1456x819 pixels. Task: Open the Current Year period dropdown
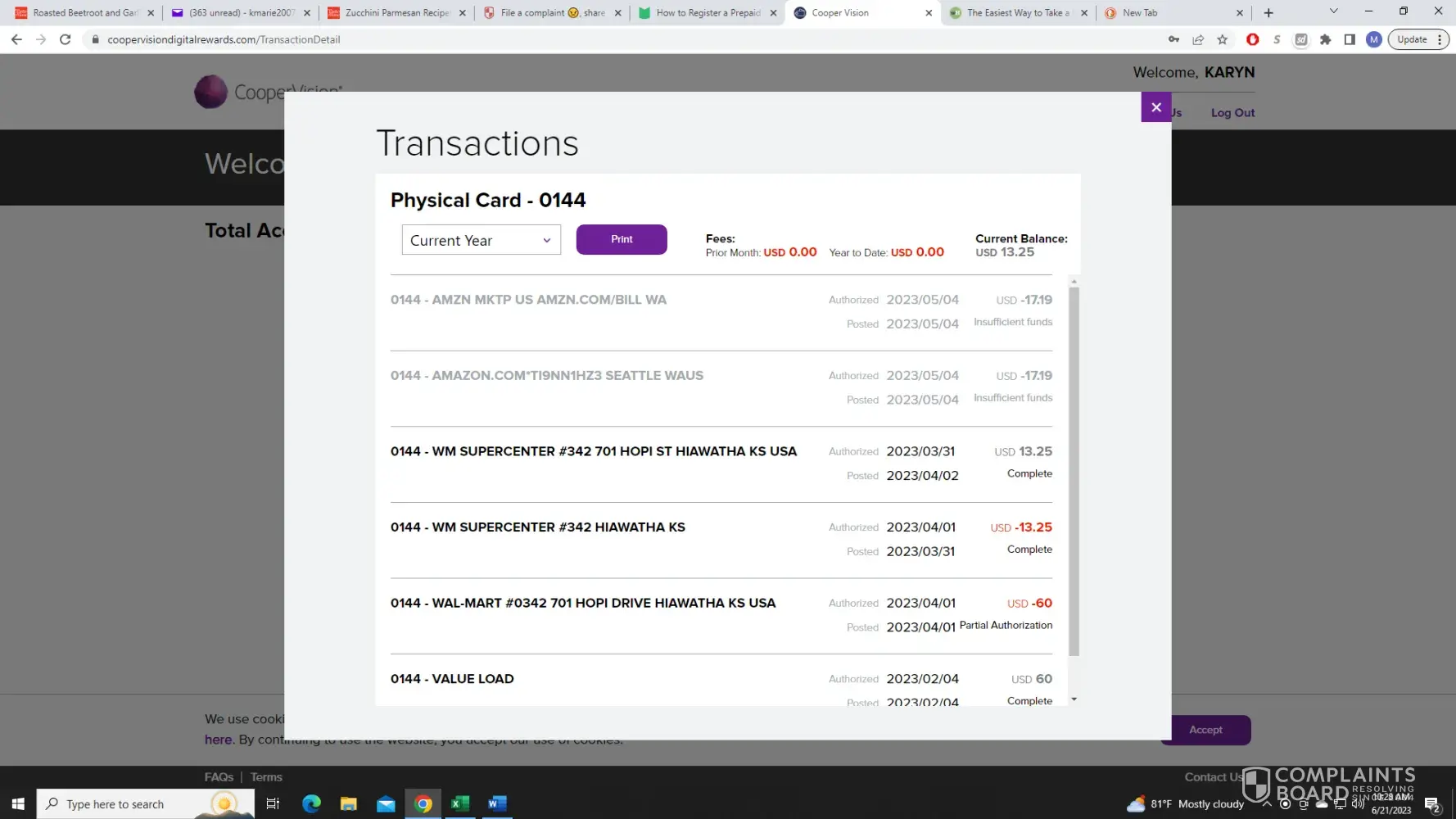tap(482, 240)
